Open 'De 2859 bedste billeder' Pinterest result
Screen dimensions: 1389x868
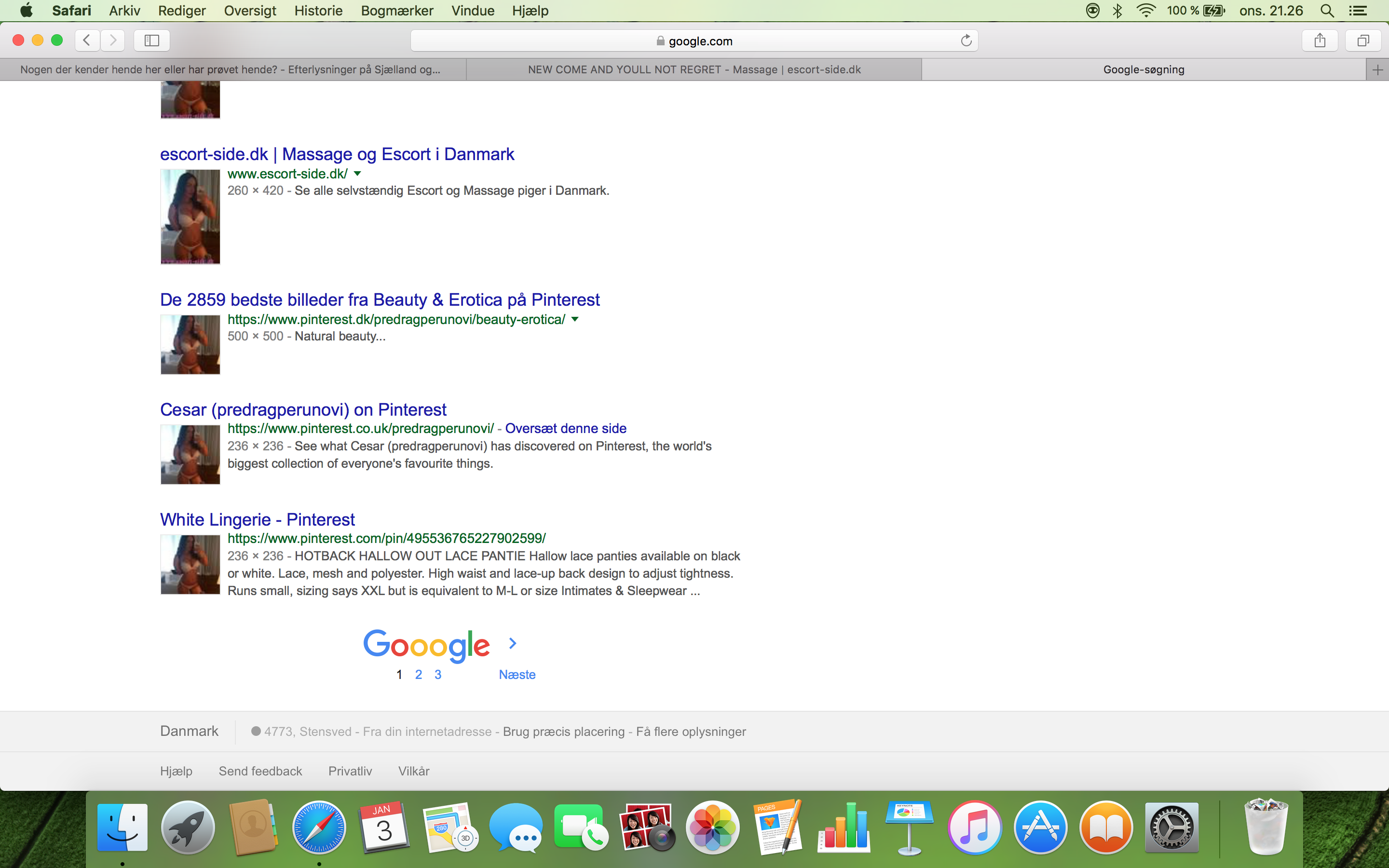[380, 299]
